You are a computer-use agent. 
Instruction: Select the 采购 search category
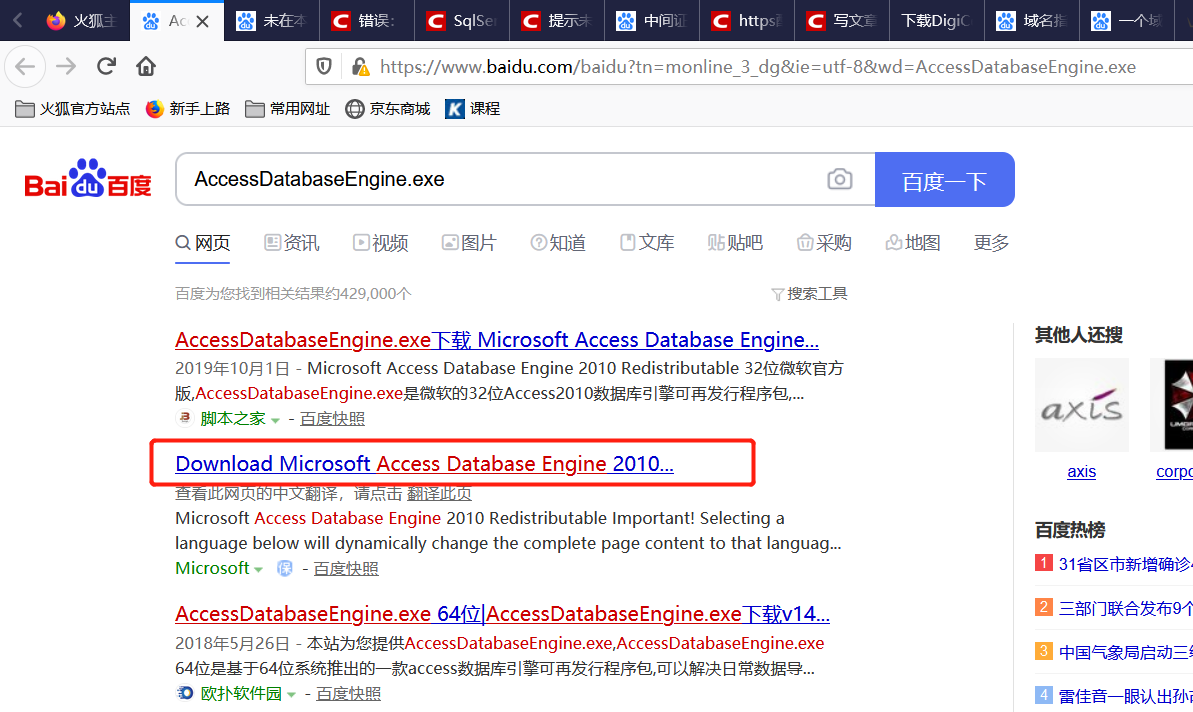[x=824, y=243]
